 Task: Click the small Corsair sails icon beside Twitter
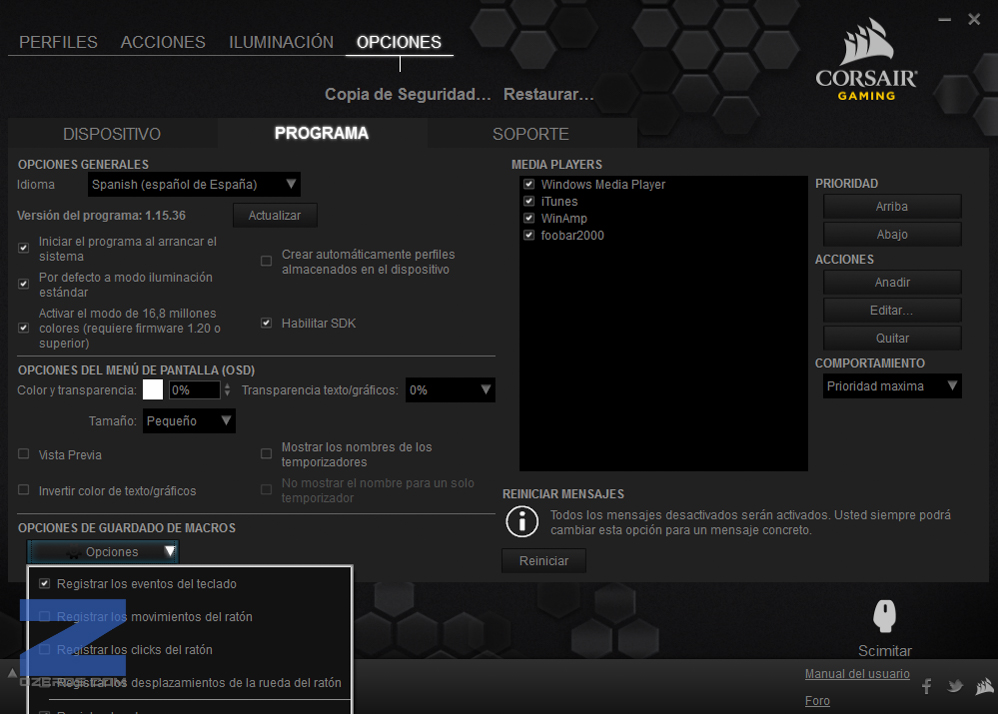983,686
